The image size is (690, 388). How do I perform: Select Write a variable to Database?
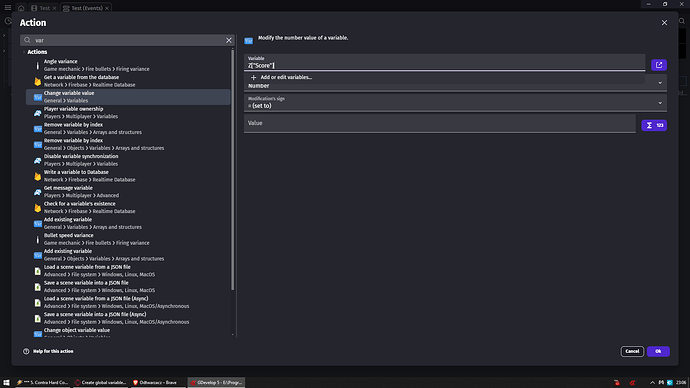click(x=128, y=176)
